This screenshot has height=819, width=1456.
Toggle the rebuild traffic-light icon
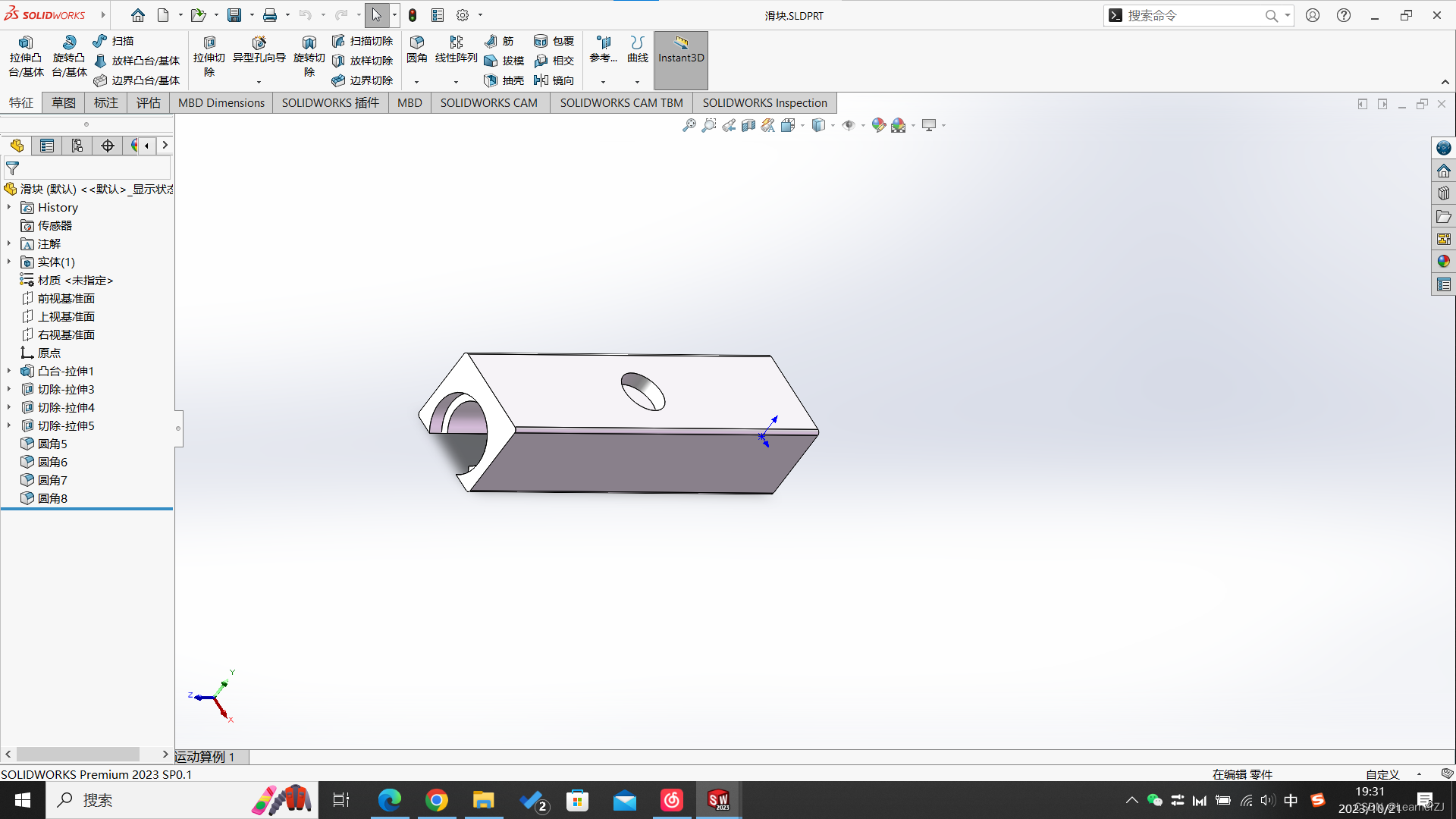tap(413, 15)
